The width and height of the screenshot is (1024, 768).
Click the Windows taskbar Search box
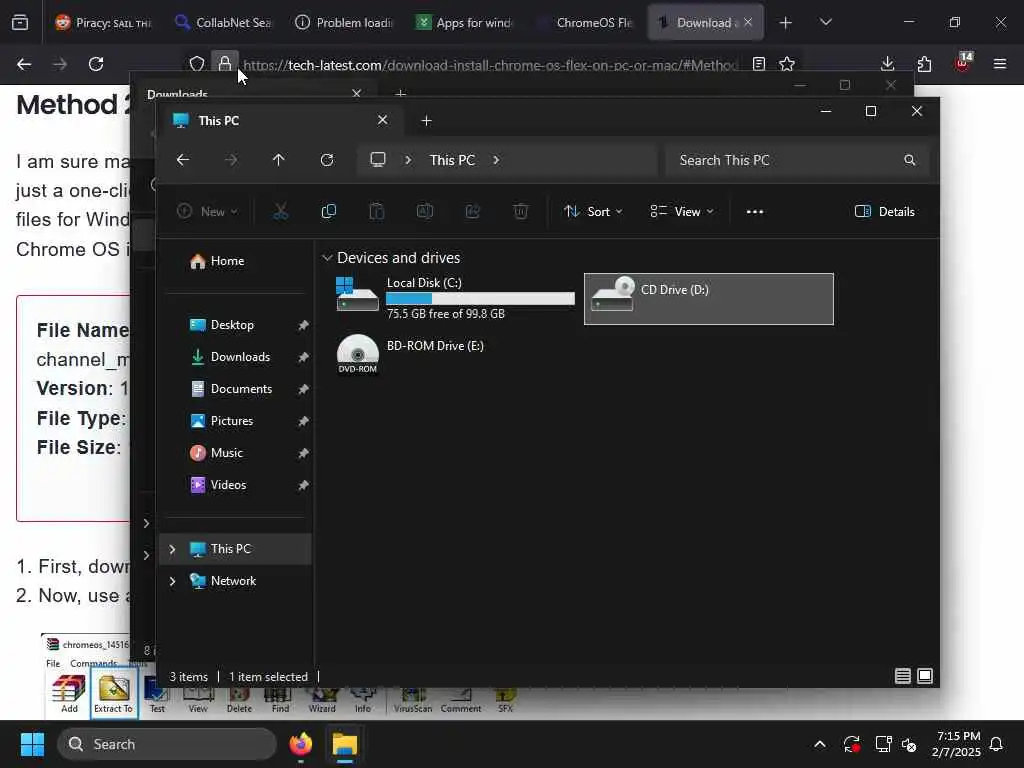tap(167, 744)
